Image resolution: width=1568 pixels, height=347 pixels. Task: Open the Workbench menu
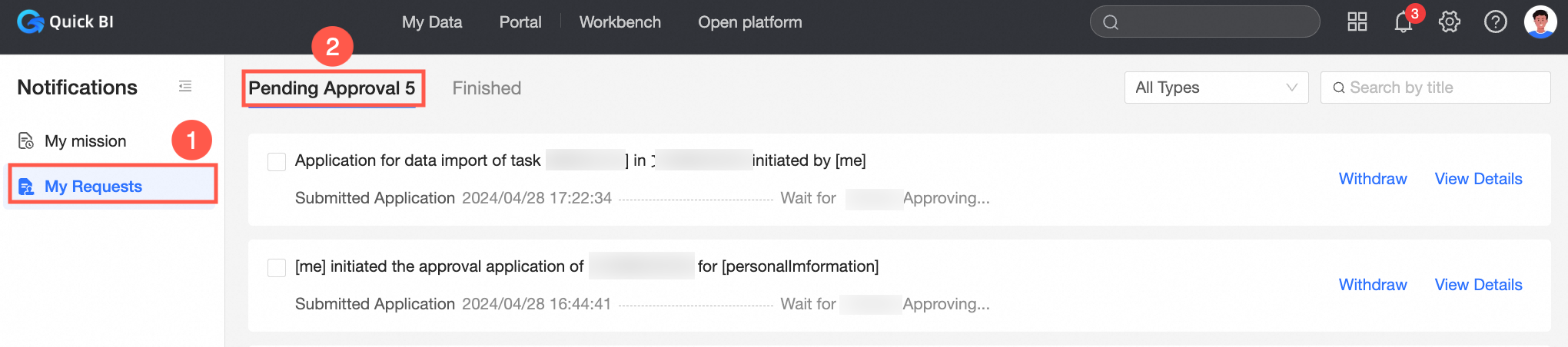620,22
